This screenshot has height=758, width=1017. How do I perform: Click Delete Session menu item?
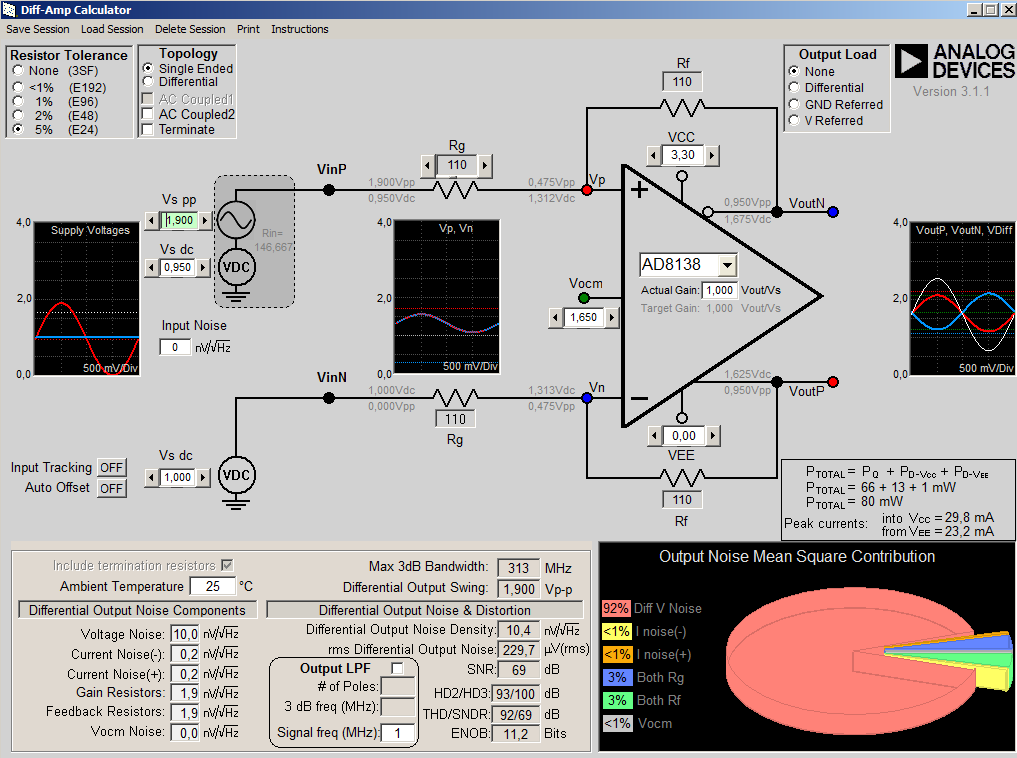(x=190, y=29)
